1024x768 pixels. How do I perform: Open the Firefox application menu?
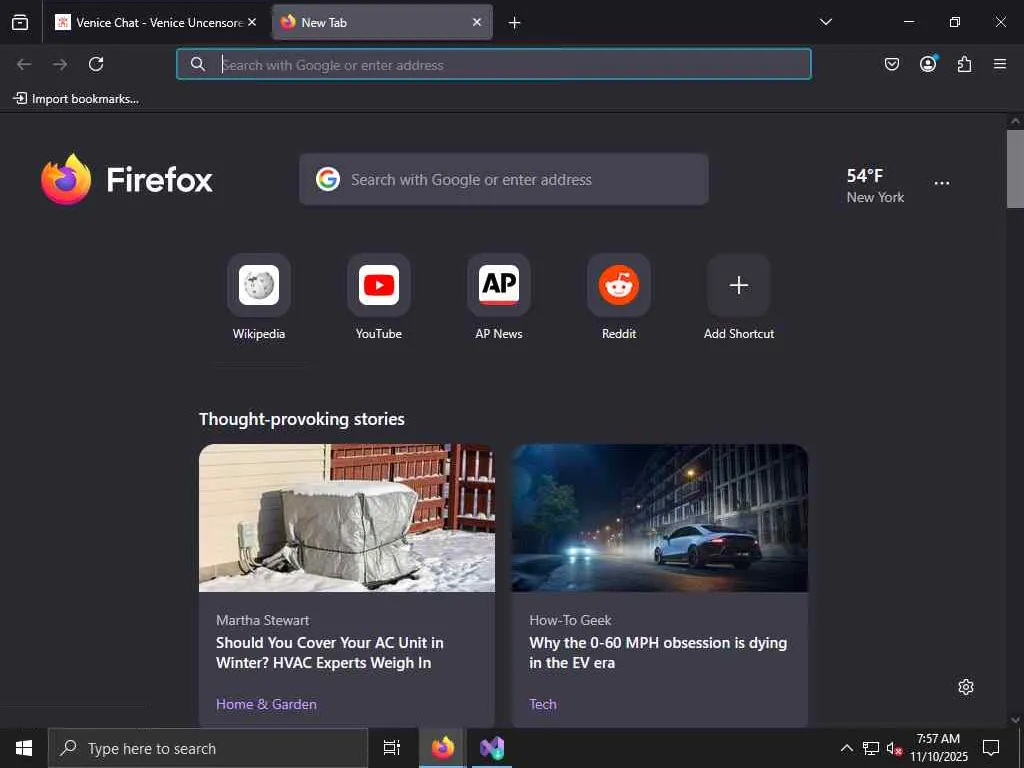pyautogui.click(x=1000, y=64)
